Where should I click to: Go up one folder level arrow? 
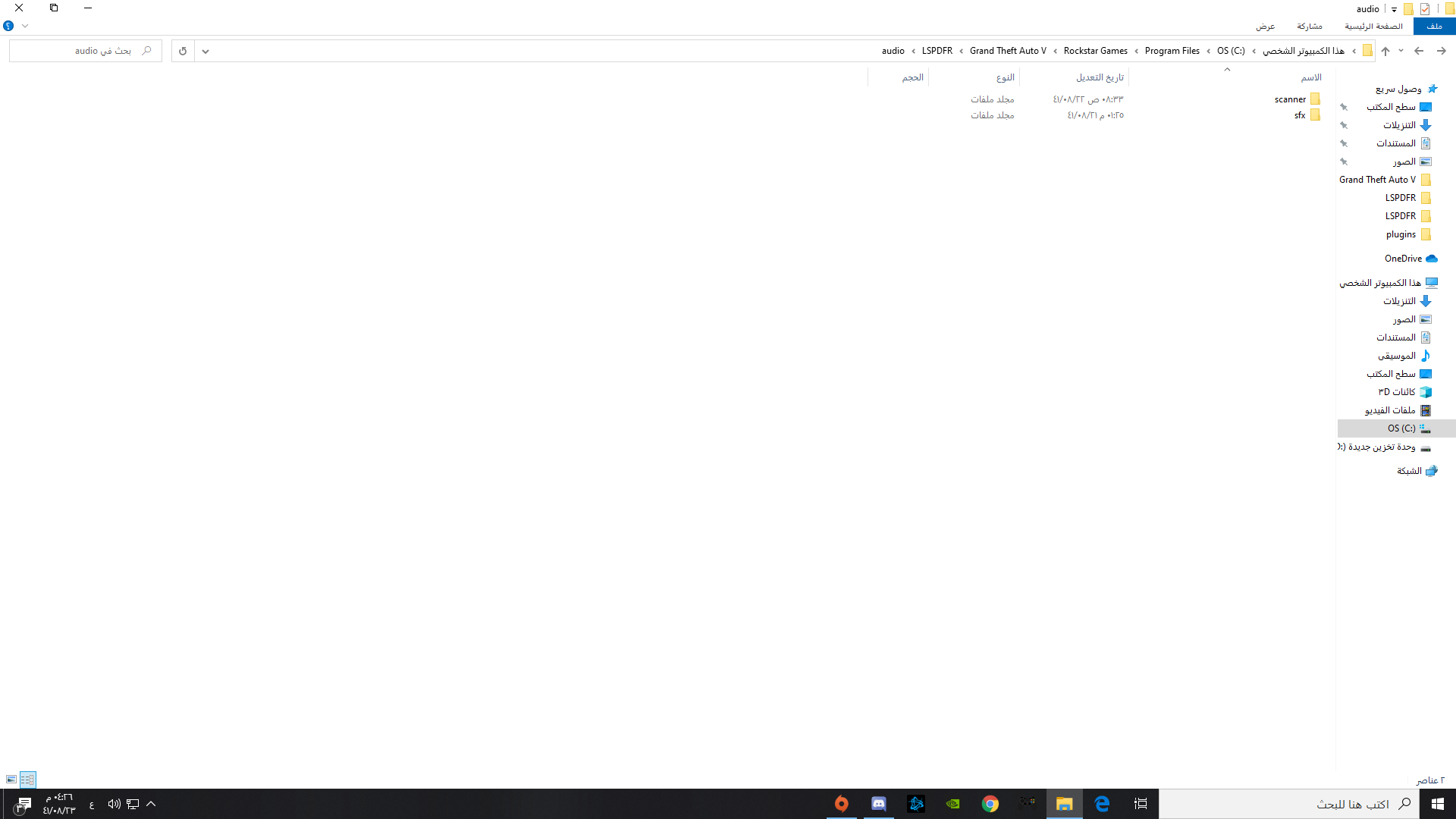(1385, 51)
